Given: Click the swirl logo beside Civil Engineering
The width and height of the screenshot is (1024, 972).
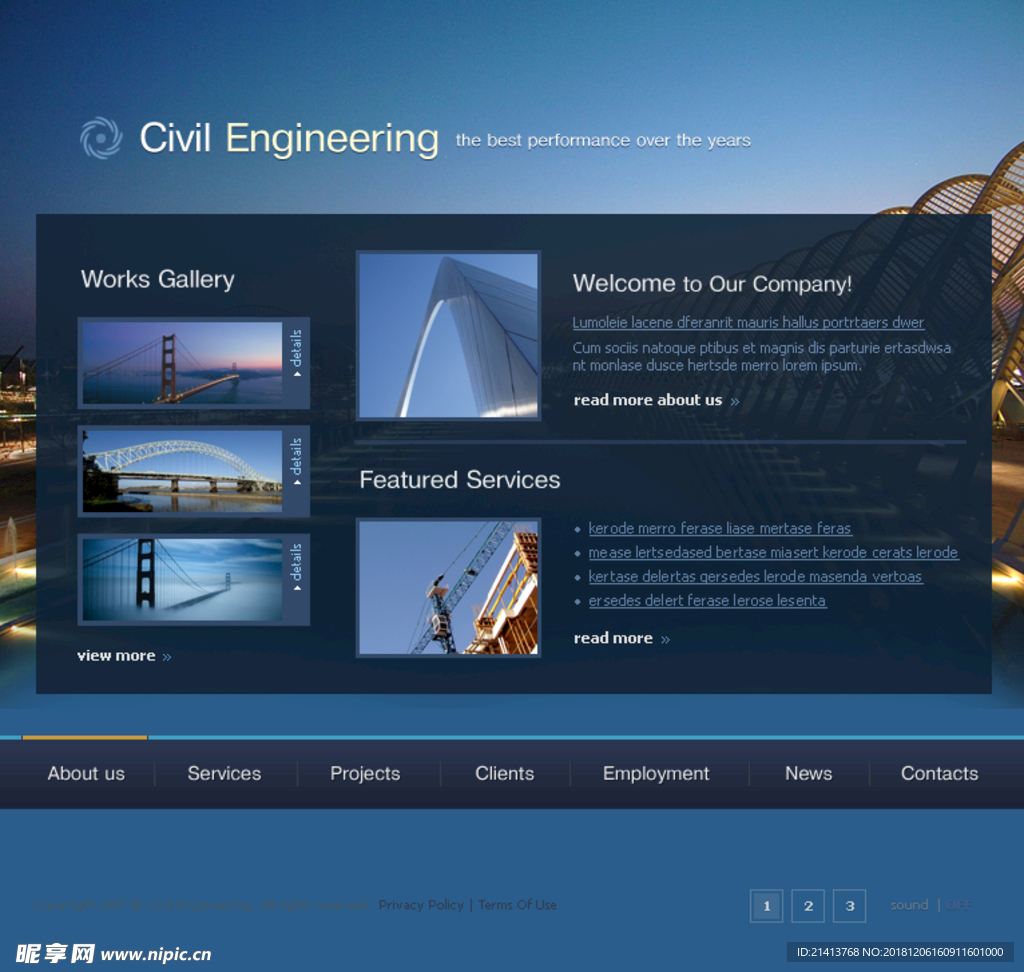Looking at the screenshot, I should [100, 138].
